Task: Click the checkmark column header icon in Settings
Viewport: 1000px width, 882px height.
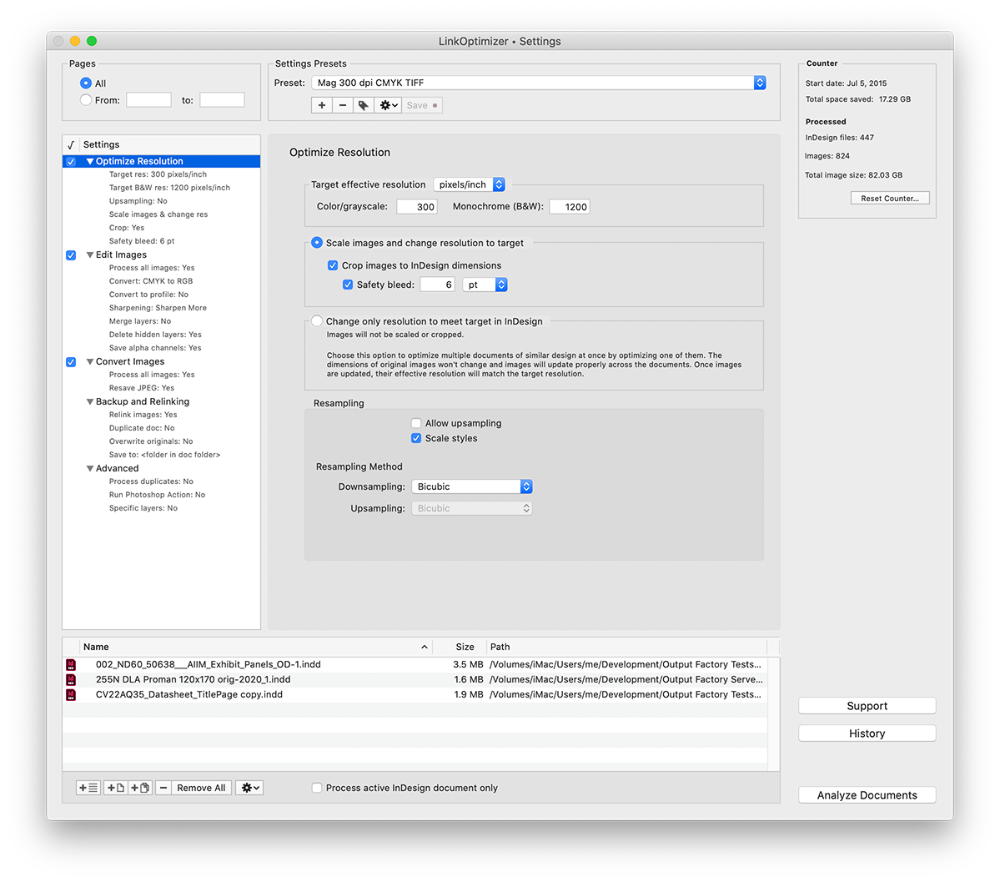Action: tap(71, 145)
